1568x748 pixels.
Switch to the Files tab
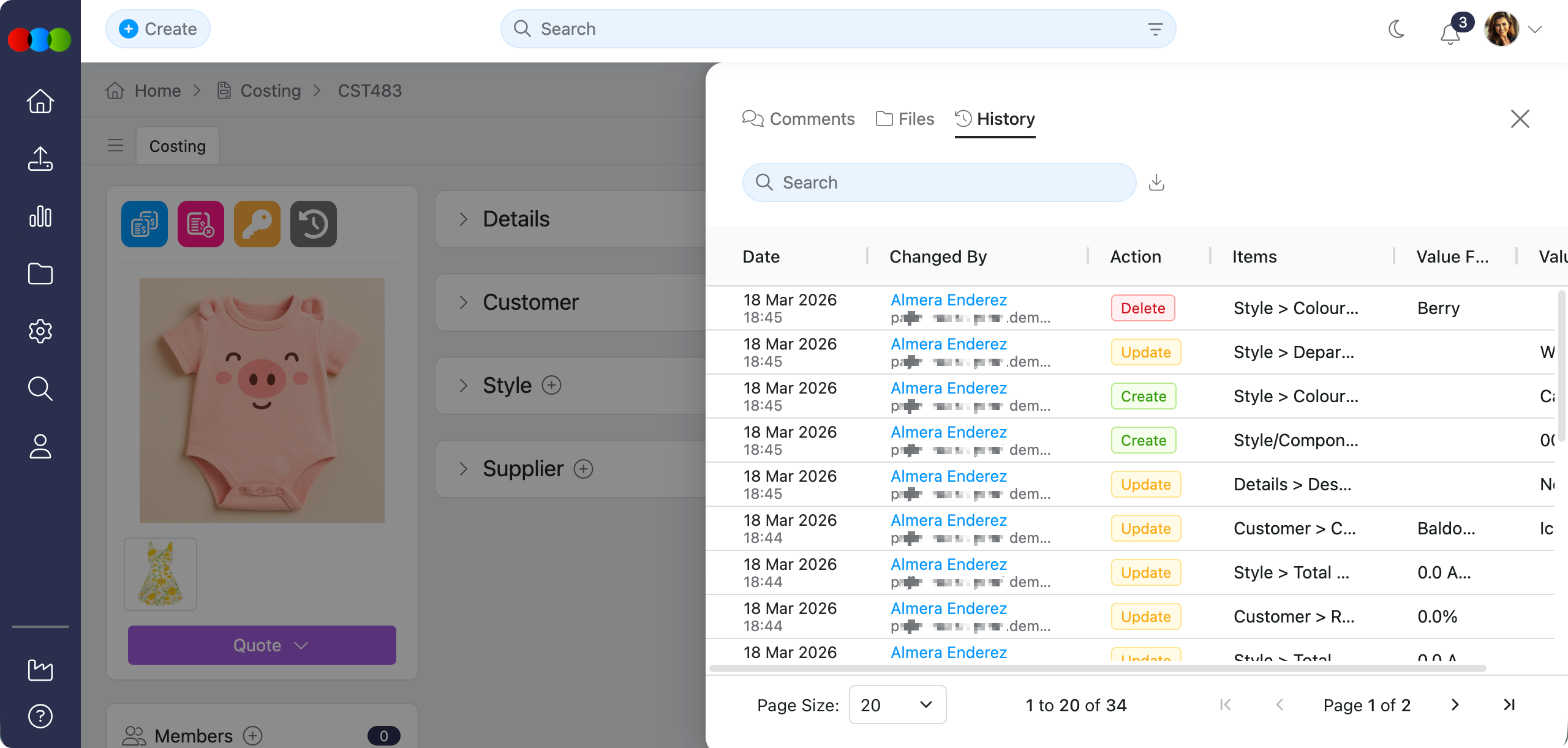pyautogui.click(x=905, y=119)
